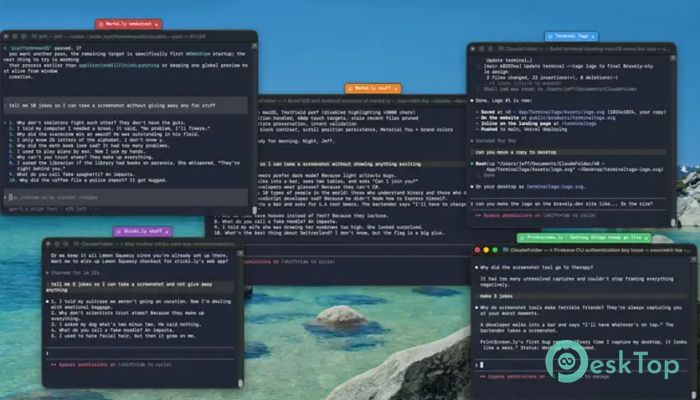This screenshot has width=700, height=400.
Task: Click 'make 3 jokes' message in Firebase window
Action: coord(496,296)
